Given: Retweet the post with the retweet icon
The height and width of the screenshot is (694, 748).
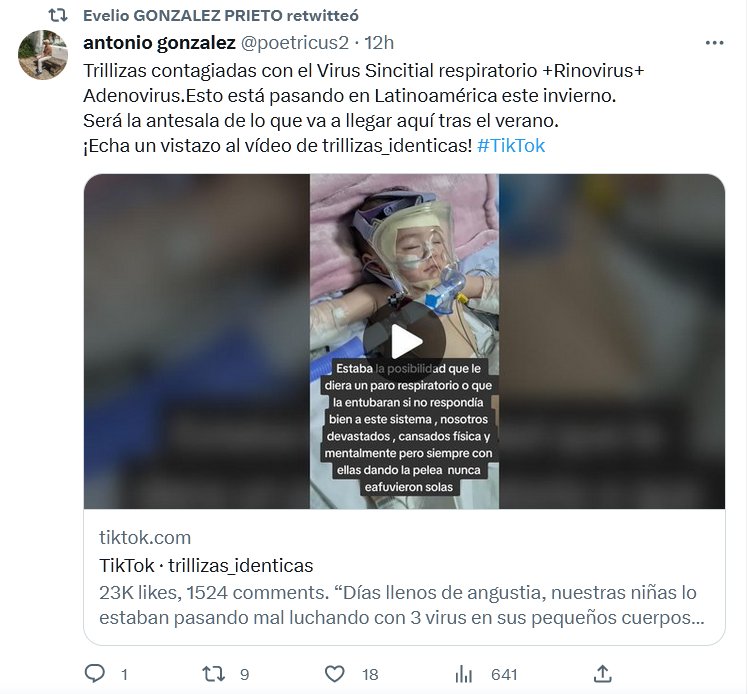Looking at the screenshot, I should [x=213, y=674].
